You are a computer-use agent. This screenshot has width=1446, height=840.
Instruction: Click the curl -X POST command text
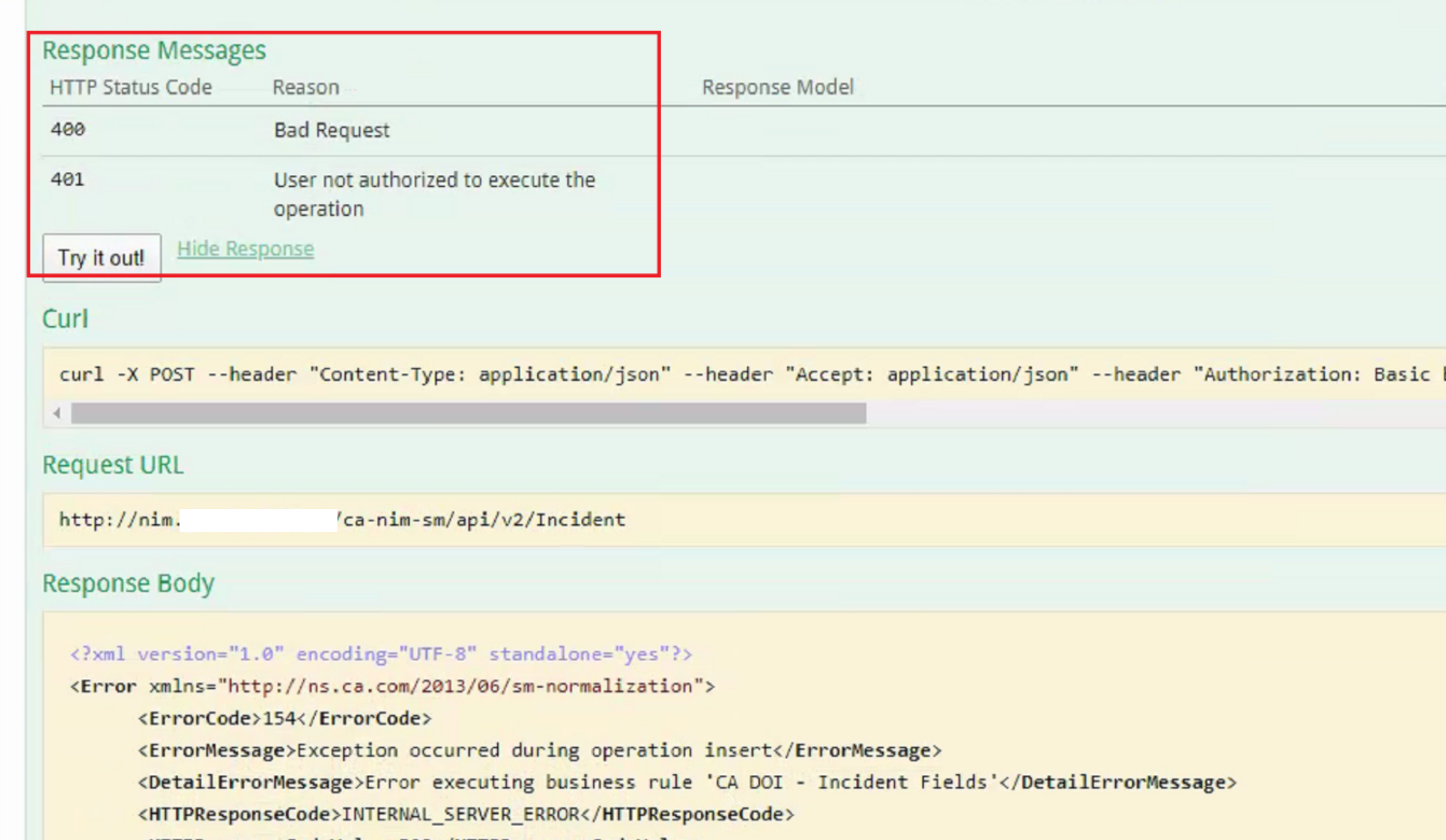tap(752, 374)
